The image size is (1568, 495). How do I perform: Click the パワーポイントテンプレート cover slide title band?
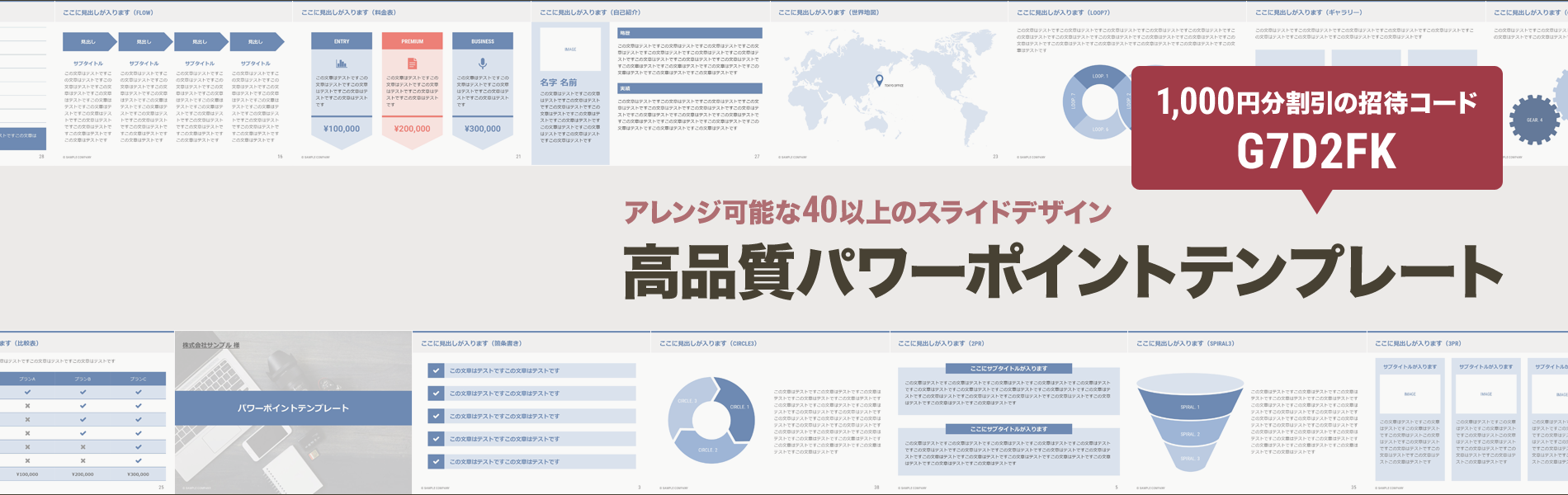[293, 408]
